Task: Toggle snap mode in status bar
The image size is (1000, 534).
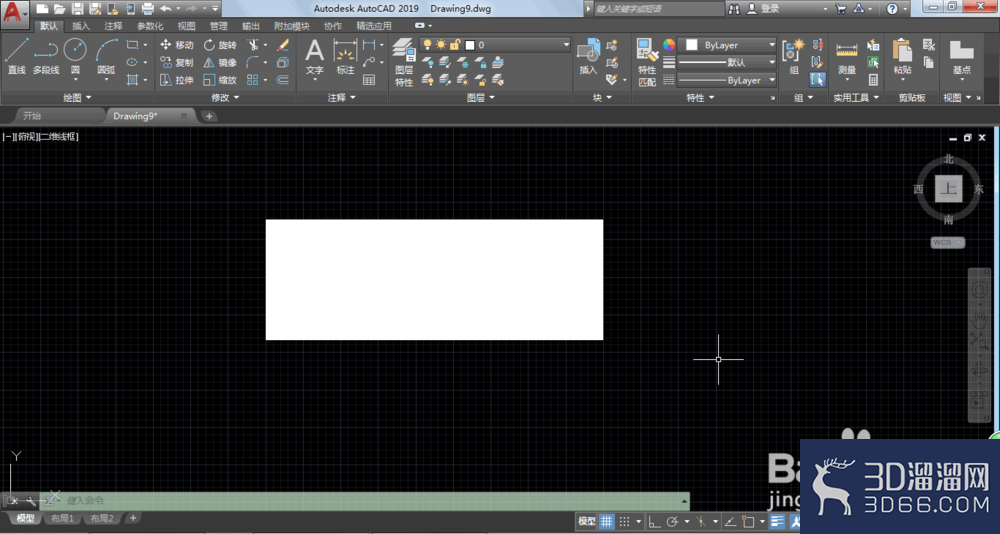Action: [x=624, y=521]
